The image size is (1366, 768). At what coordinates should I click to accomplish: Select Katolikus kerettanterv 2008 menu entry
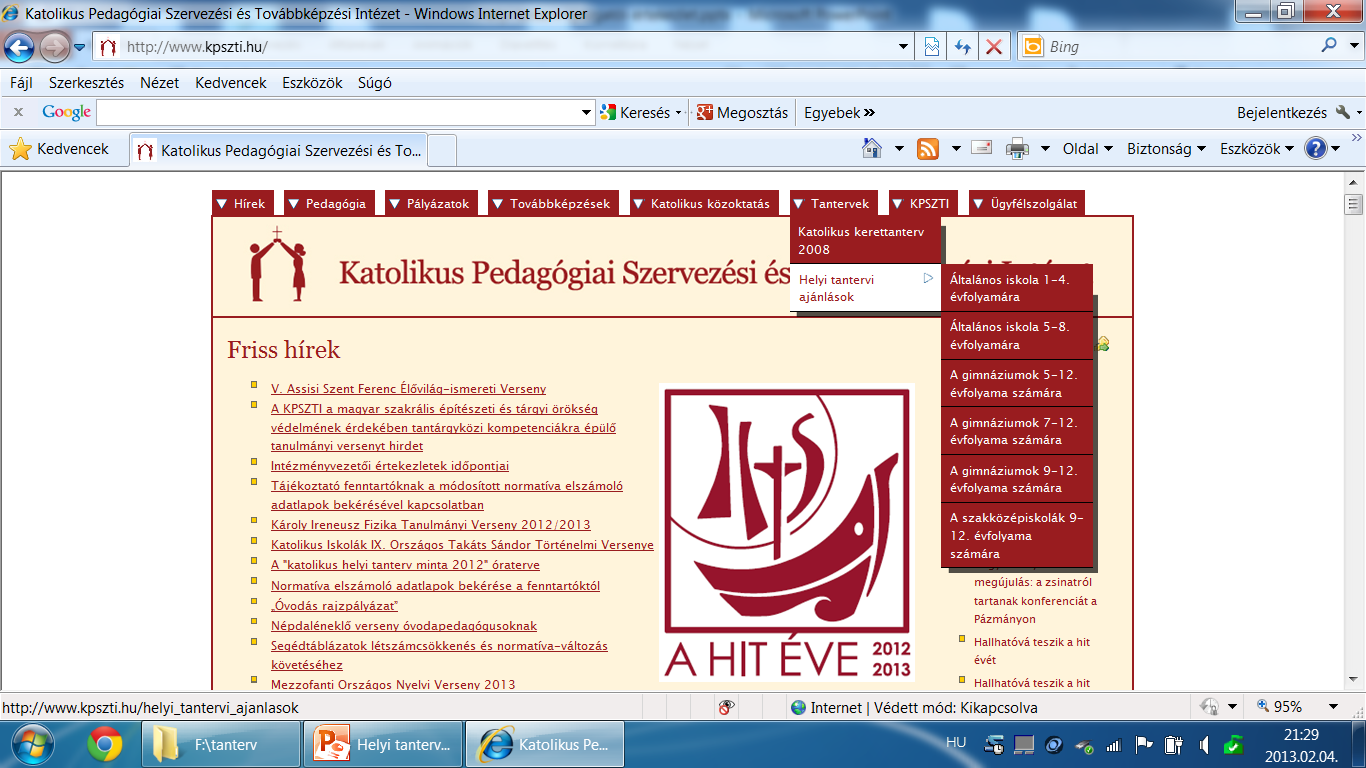[865, 240]
